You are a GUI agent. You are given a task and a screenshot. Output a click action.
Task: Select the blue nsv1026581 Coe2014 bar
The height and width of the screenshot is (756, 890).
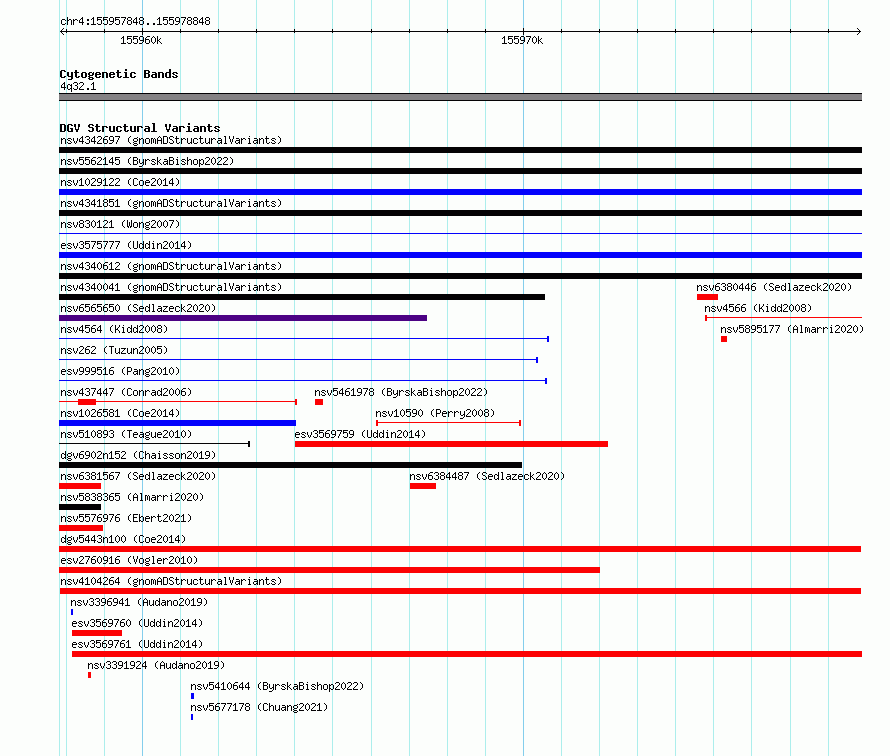click(177, 423)
